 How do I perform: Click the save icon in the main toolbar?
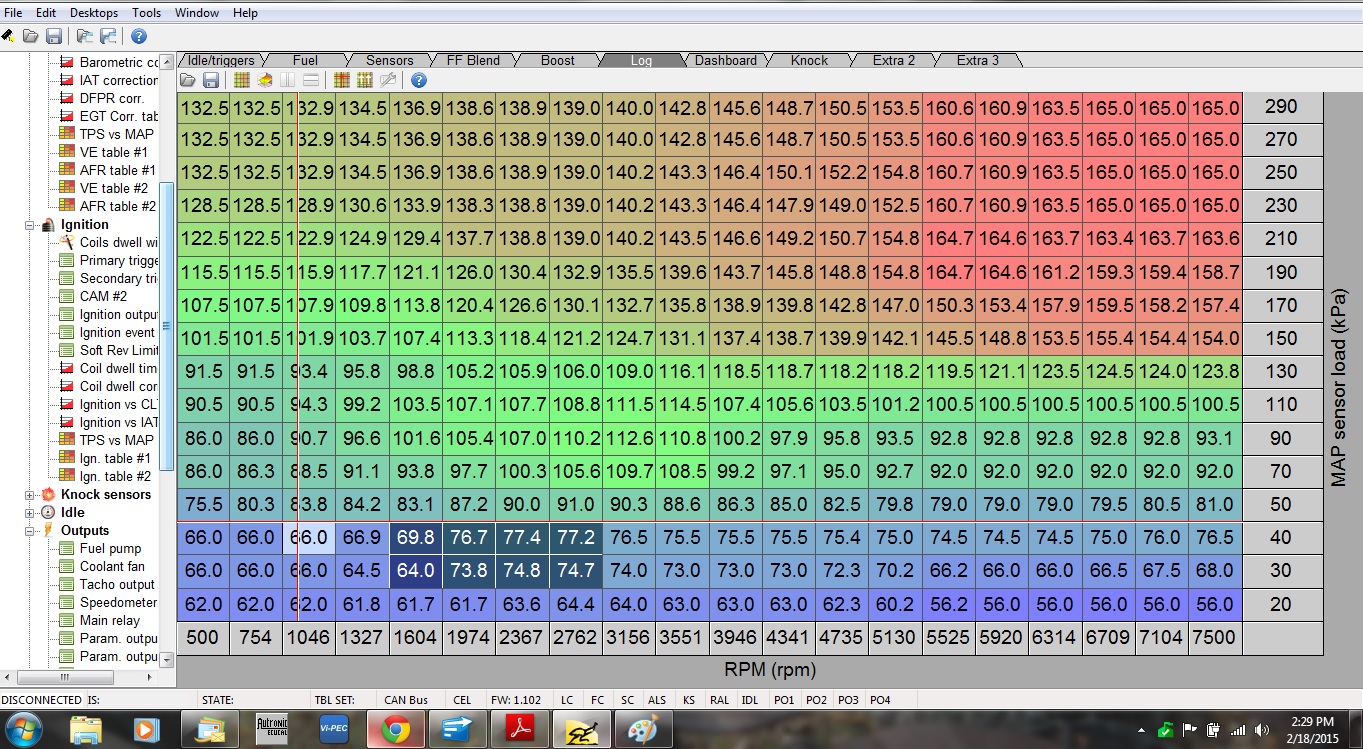click(x=54, y=36)
